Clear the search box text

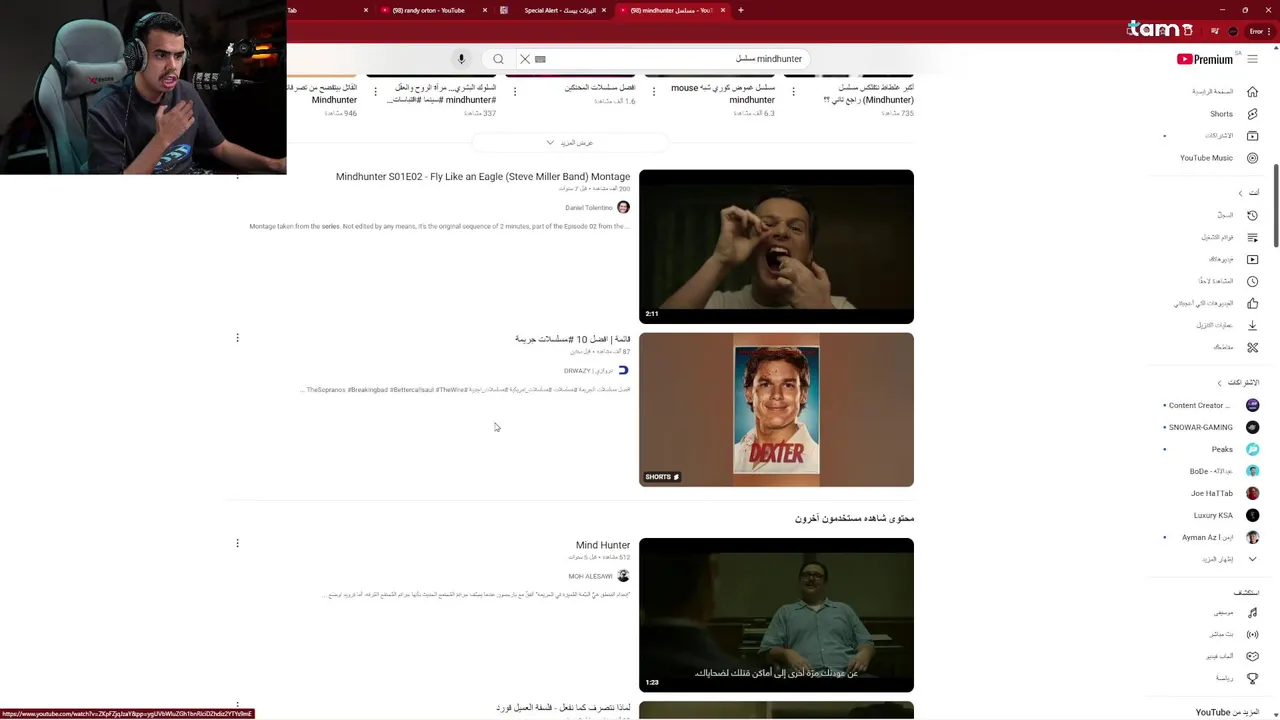525,59
